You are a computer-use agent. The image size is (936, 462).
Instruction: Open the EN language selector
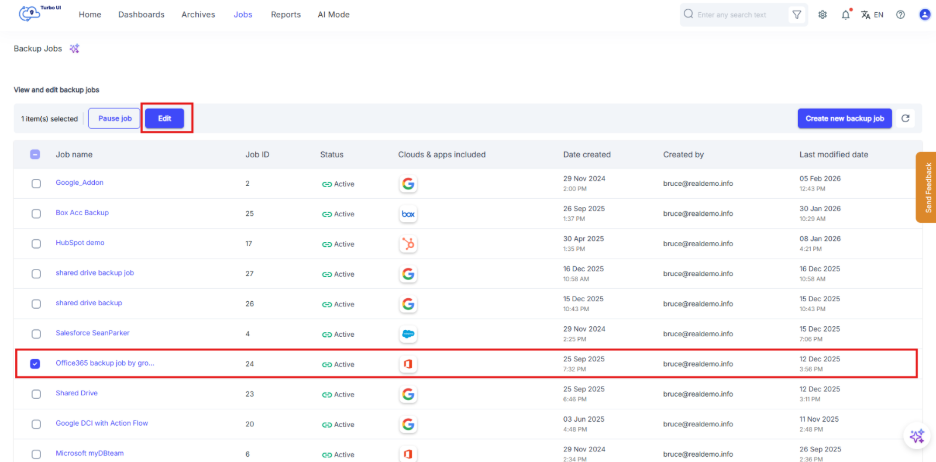pos(872,15)
